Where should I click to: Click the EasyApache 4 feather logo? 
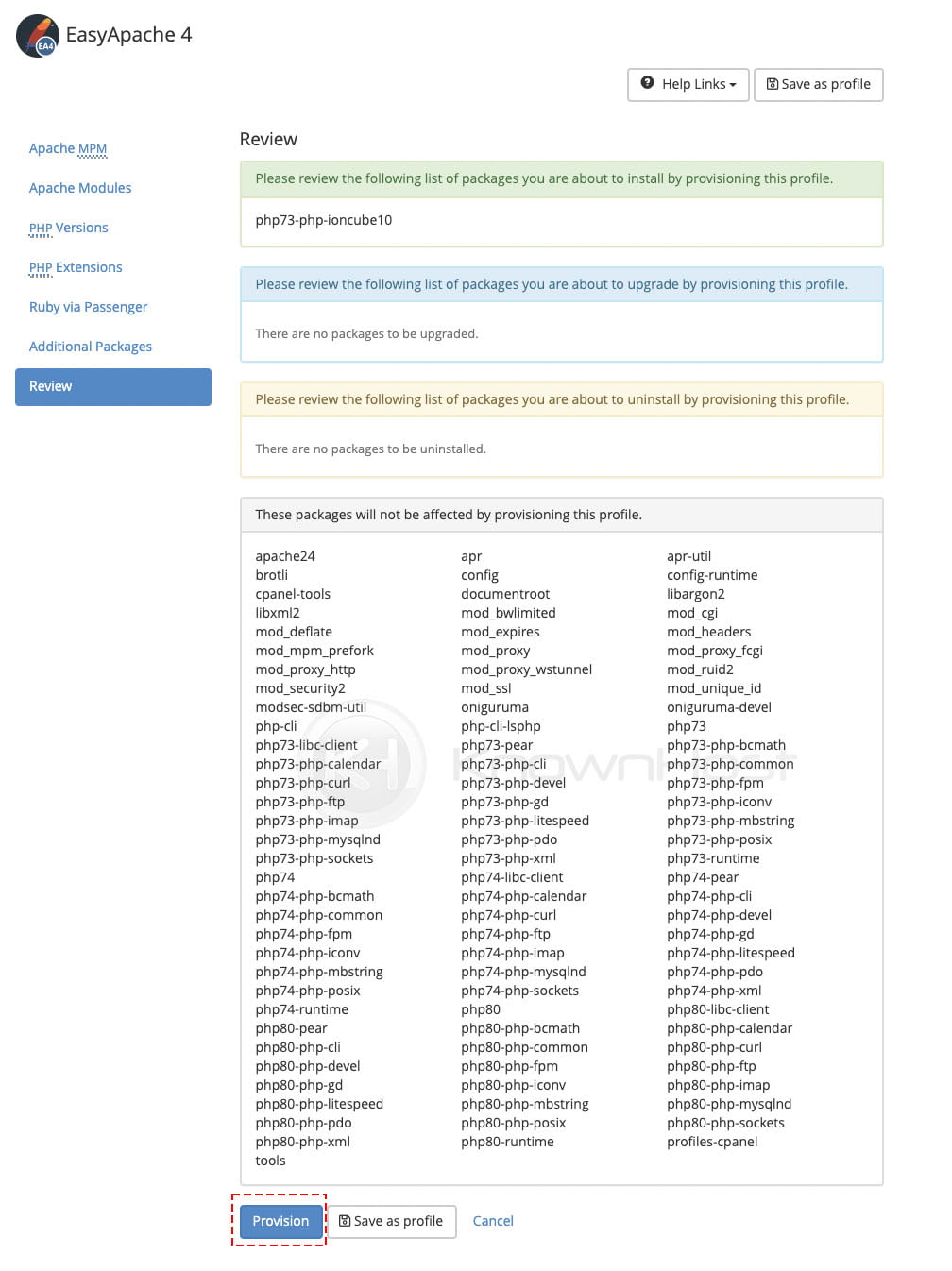click(x=38, y=36)
